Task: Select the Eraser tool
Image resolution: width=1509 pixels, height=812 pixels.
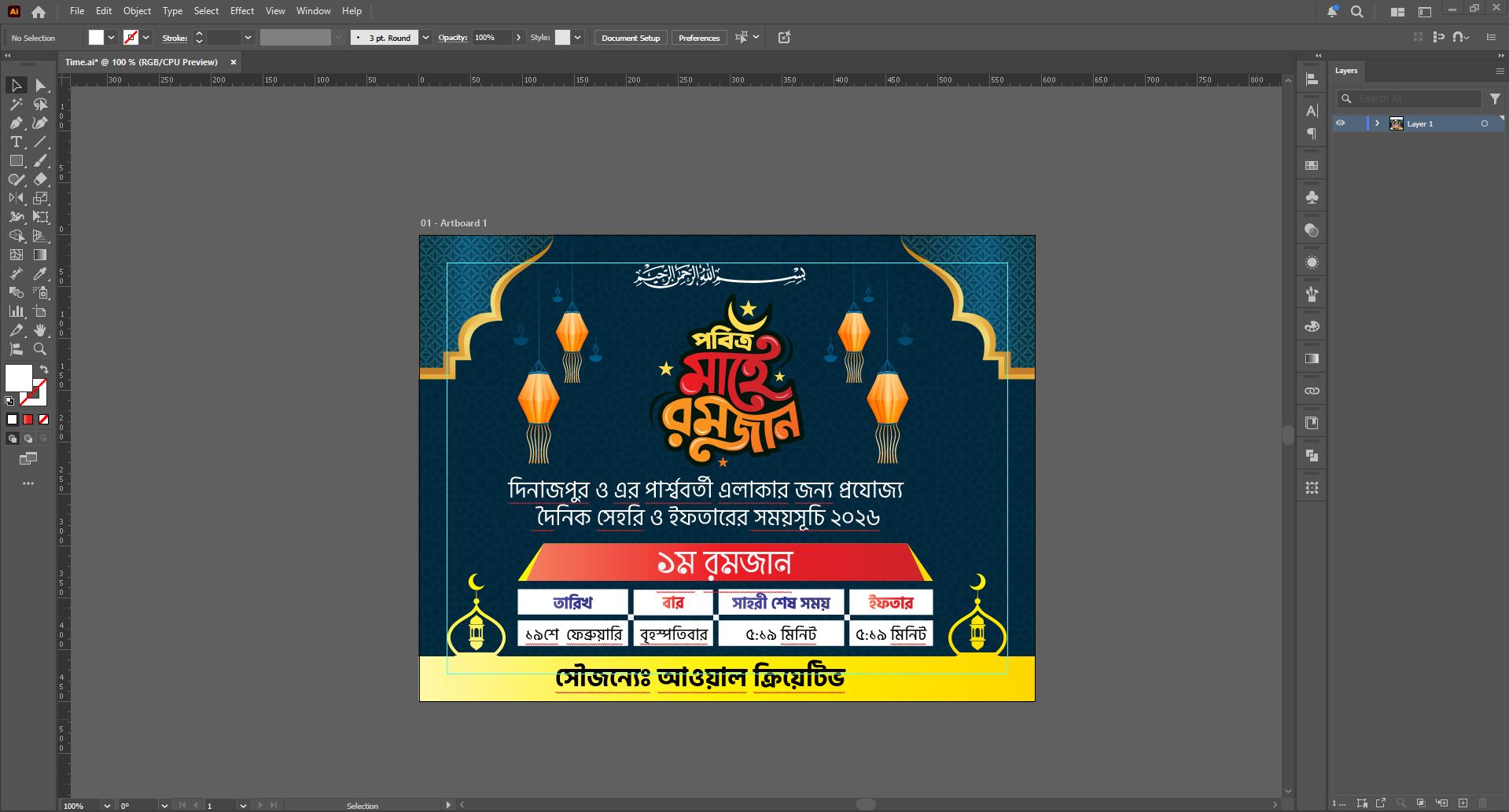Action: tap(41, 179)
